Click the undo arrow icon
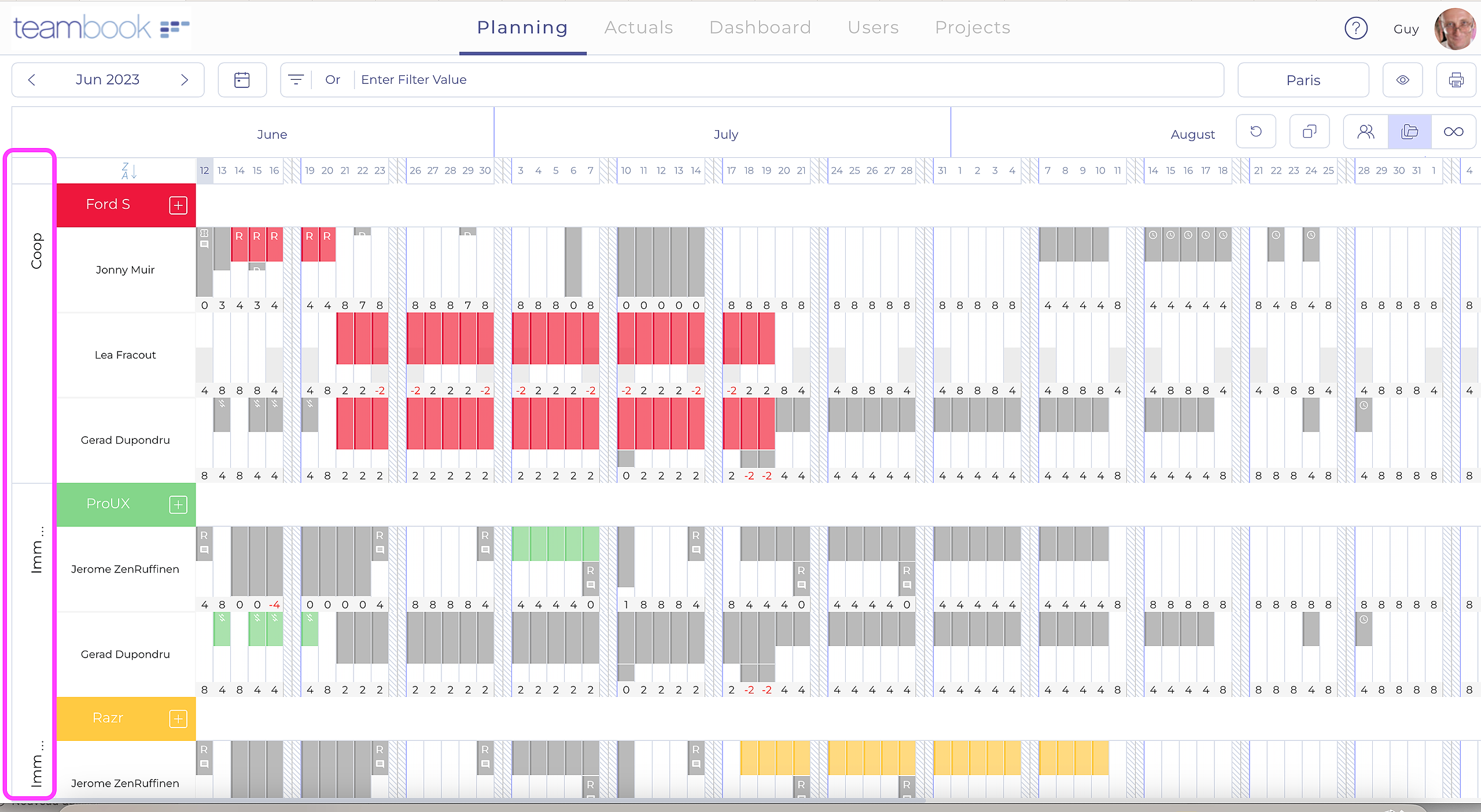Viewport: 1481px width, 812px height. 1255,132
